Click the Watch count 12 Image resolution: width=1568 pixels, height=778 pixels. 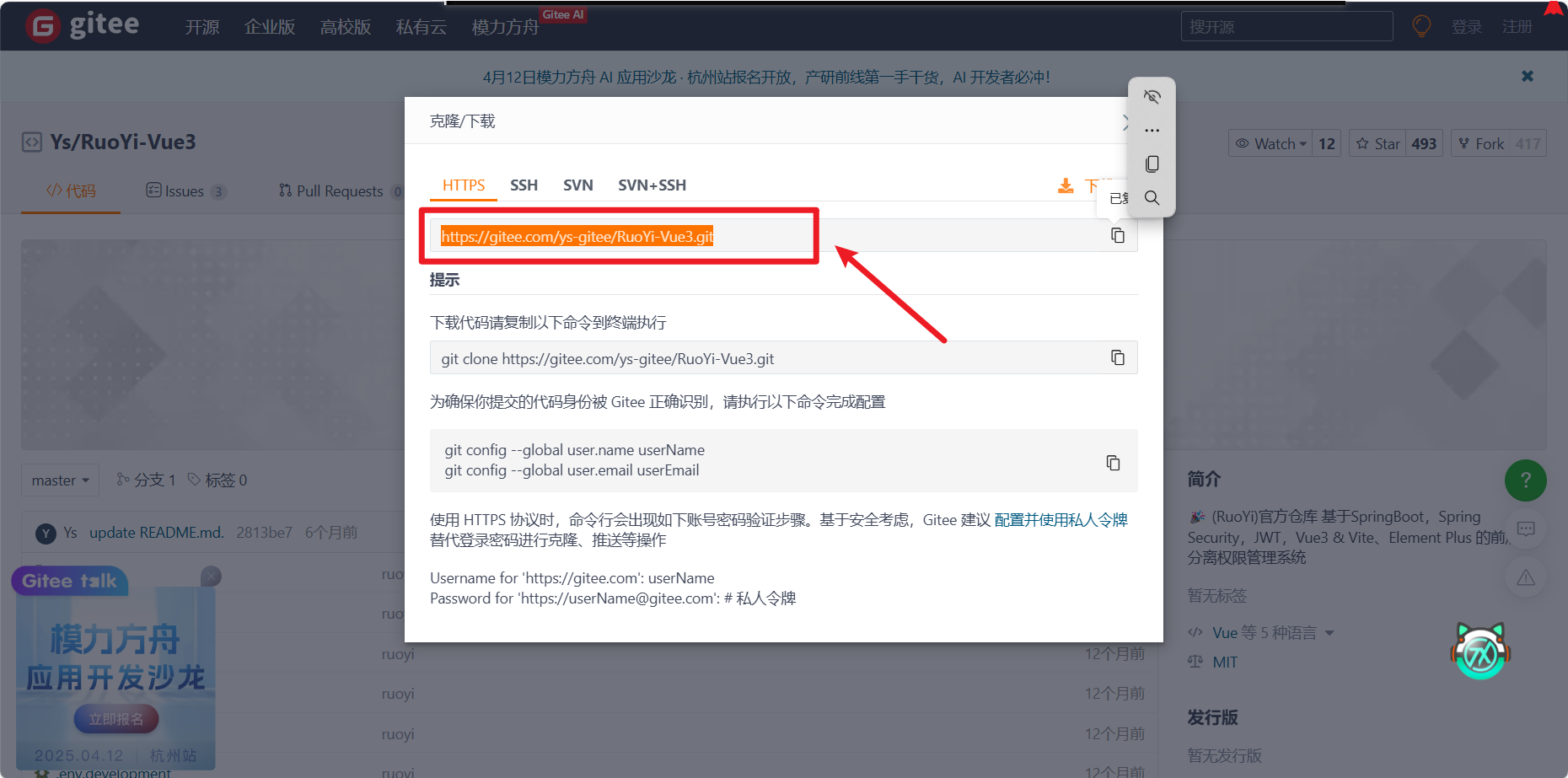1327,143
